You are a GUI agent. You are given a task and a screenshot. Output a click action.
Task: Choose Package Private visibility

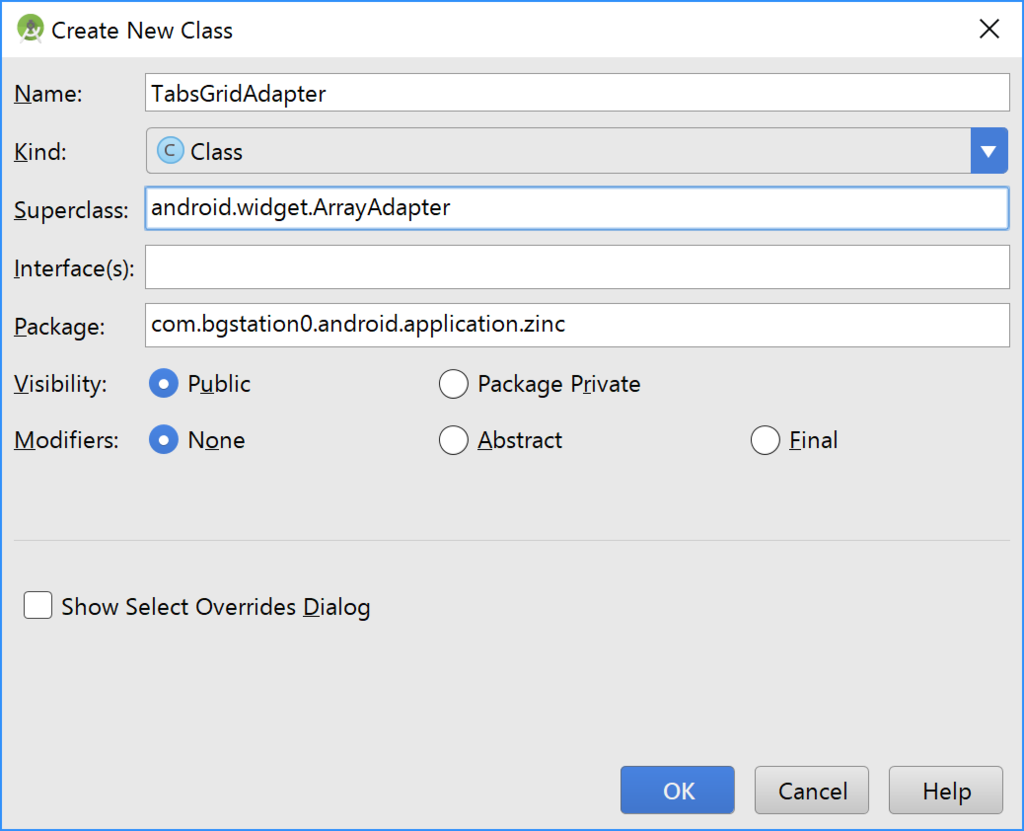pos(454,384)
